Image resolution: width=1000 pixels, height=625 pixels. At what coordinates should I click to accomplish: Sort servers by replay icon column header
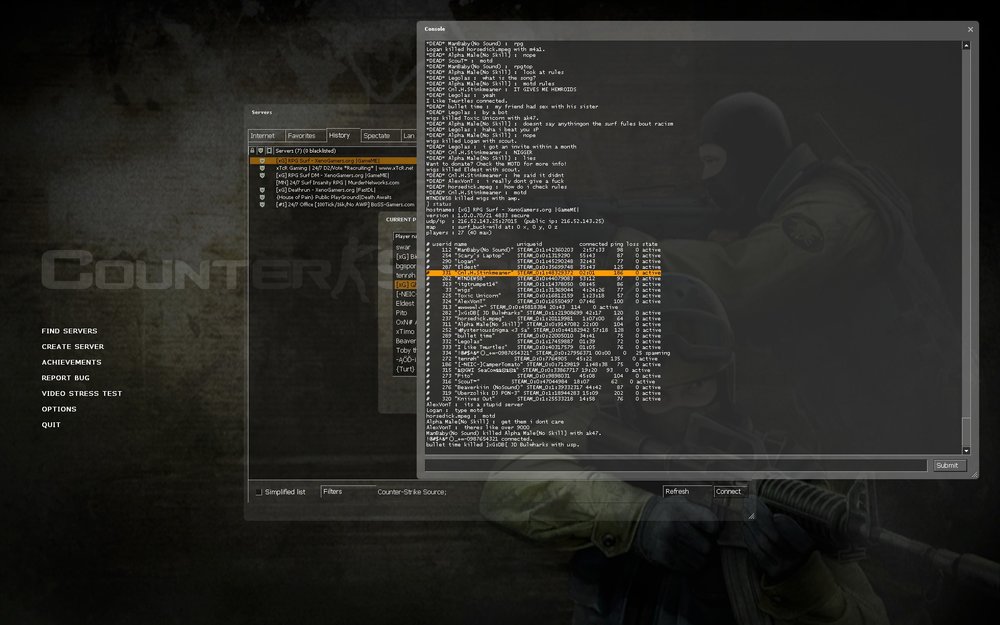coord(268,151)
